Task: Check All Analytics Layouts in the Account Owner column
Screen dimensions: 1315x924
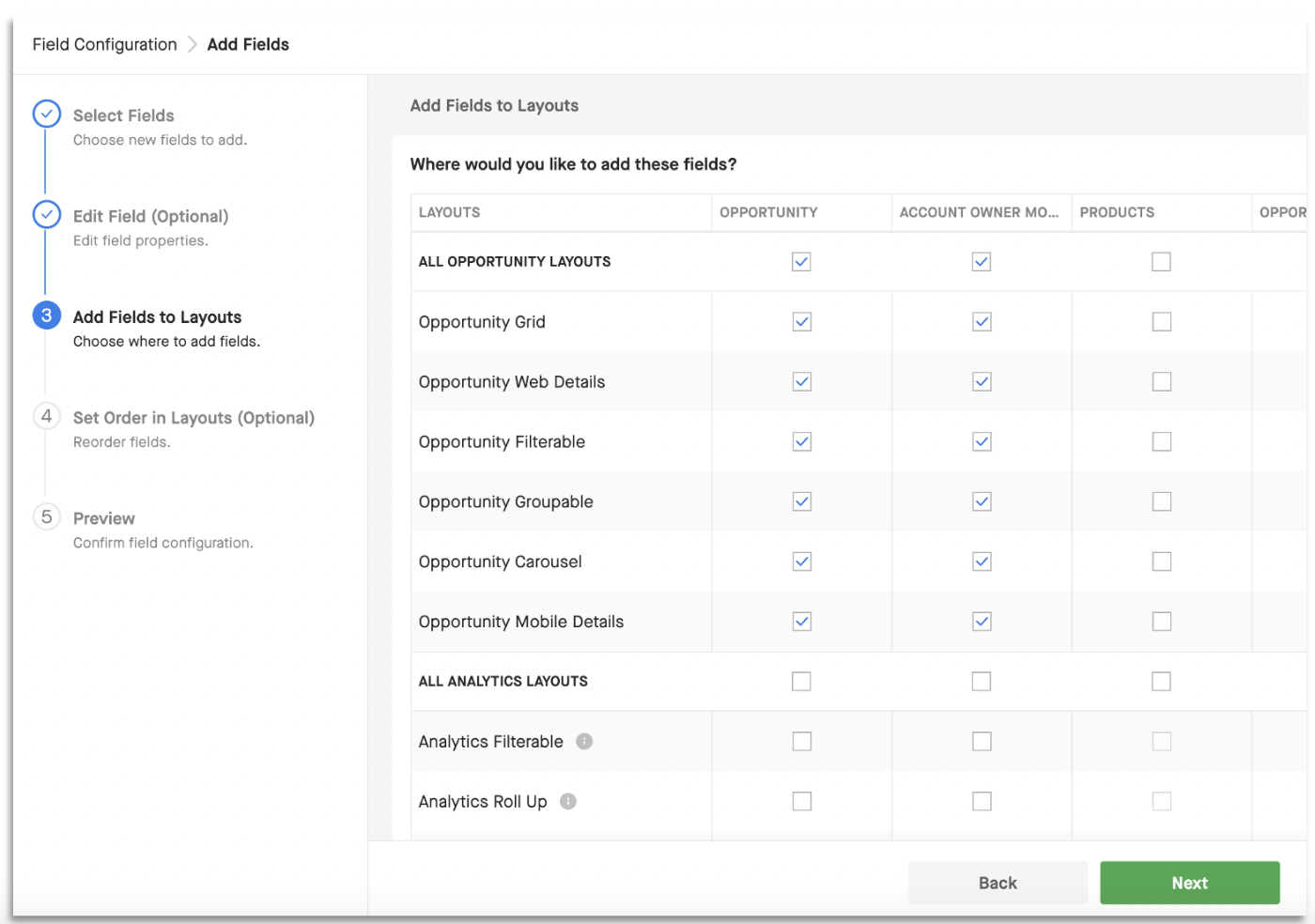Action: coord(982,681)
